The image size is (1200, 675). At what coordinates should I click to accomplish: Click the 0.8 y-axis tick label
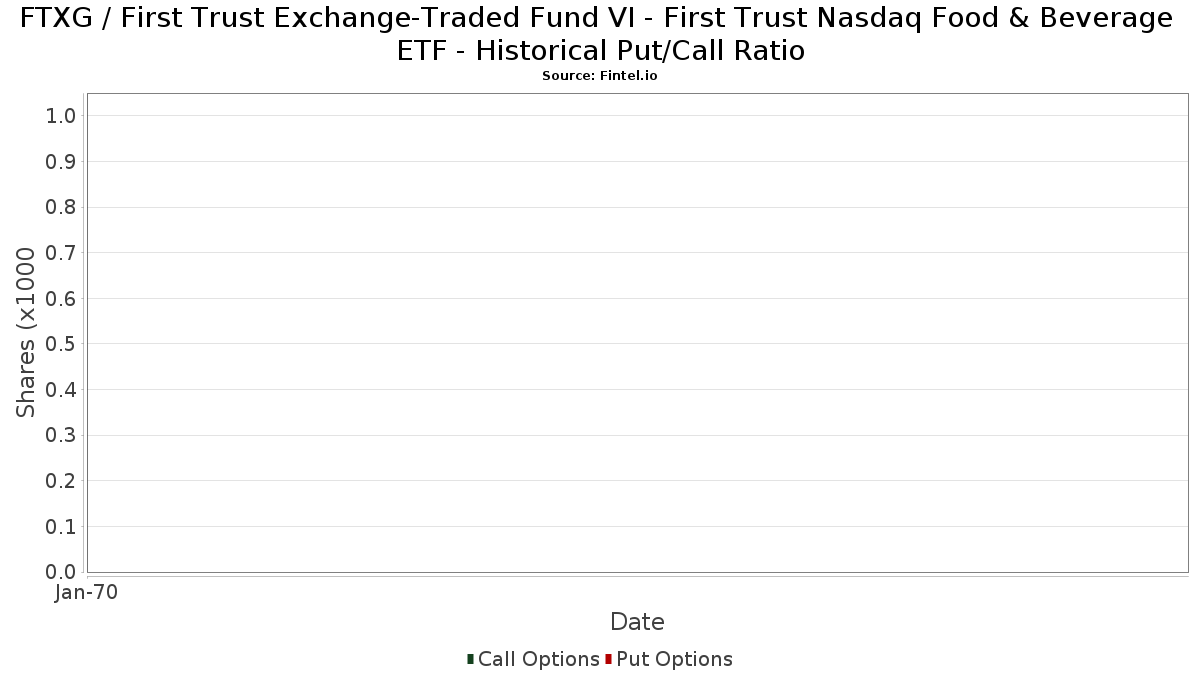tap(61, 207)
